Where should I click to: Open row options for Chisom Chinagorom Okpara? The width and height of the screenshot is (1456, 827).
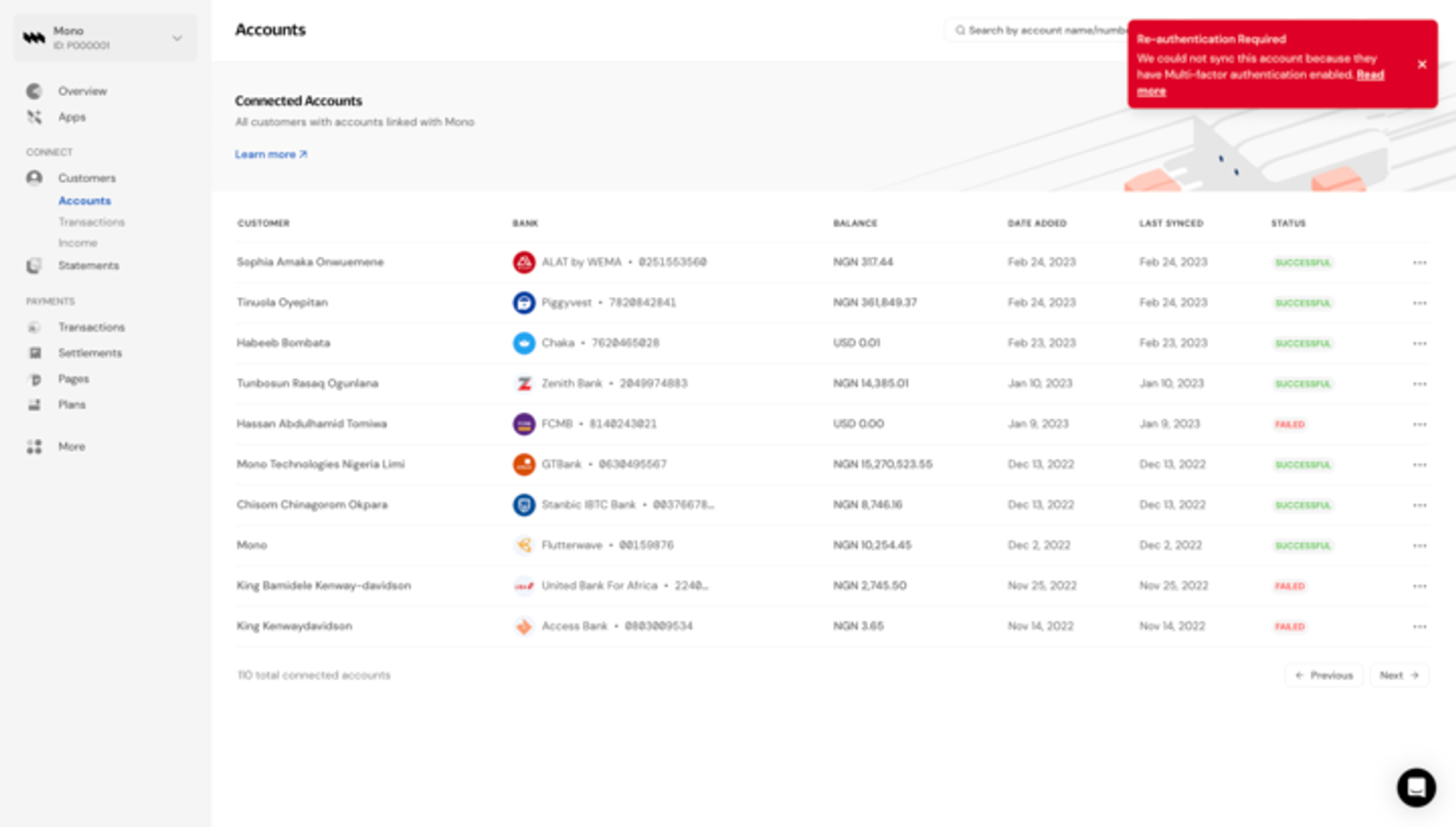coord(1420,504)
